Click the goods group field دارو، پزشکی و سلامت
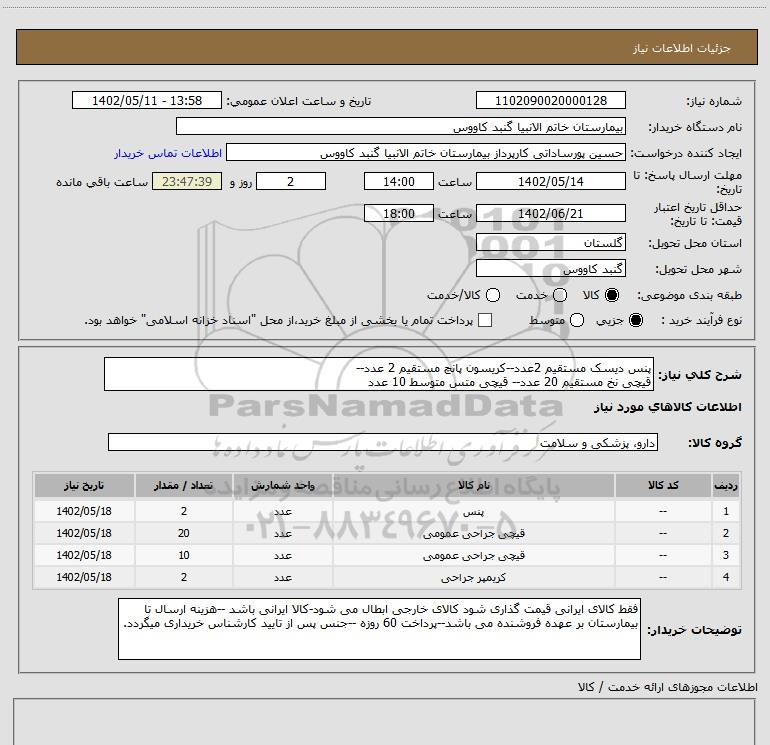770x745 pixels. click(x=383, y=442)
